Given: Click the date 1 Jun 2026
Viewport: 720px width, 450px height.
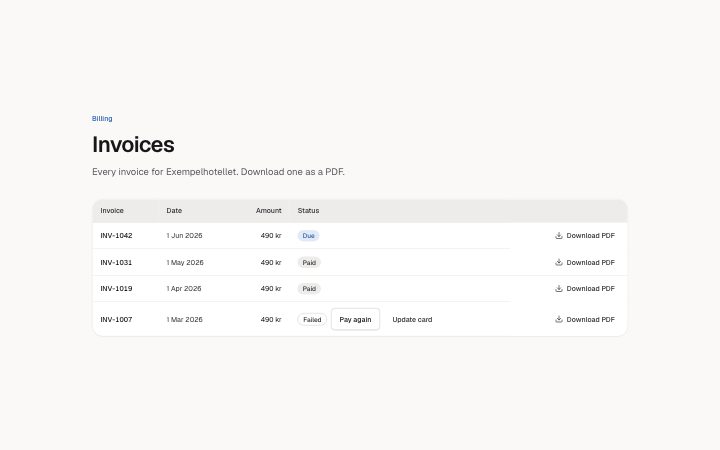Looking at the screenshot, I should click(x=184, y=236).
